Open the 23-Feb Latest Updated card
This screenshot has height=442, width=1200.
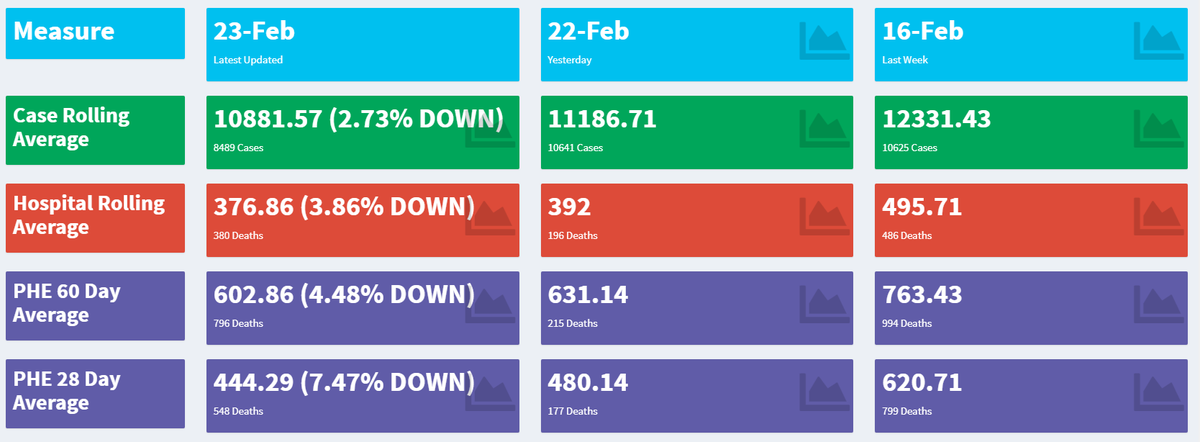pos(362,45)
